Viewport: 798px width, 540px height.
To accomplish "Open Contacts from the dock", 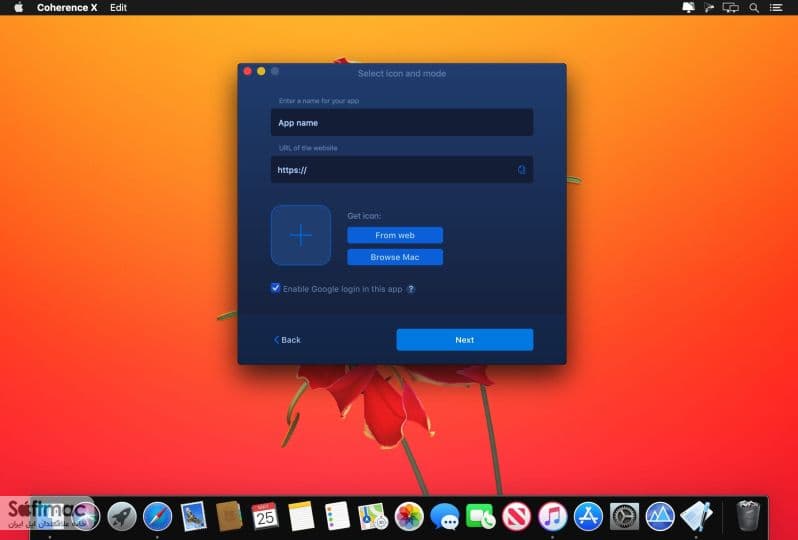I will (x=229, y=516).
